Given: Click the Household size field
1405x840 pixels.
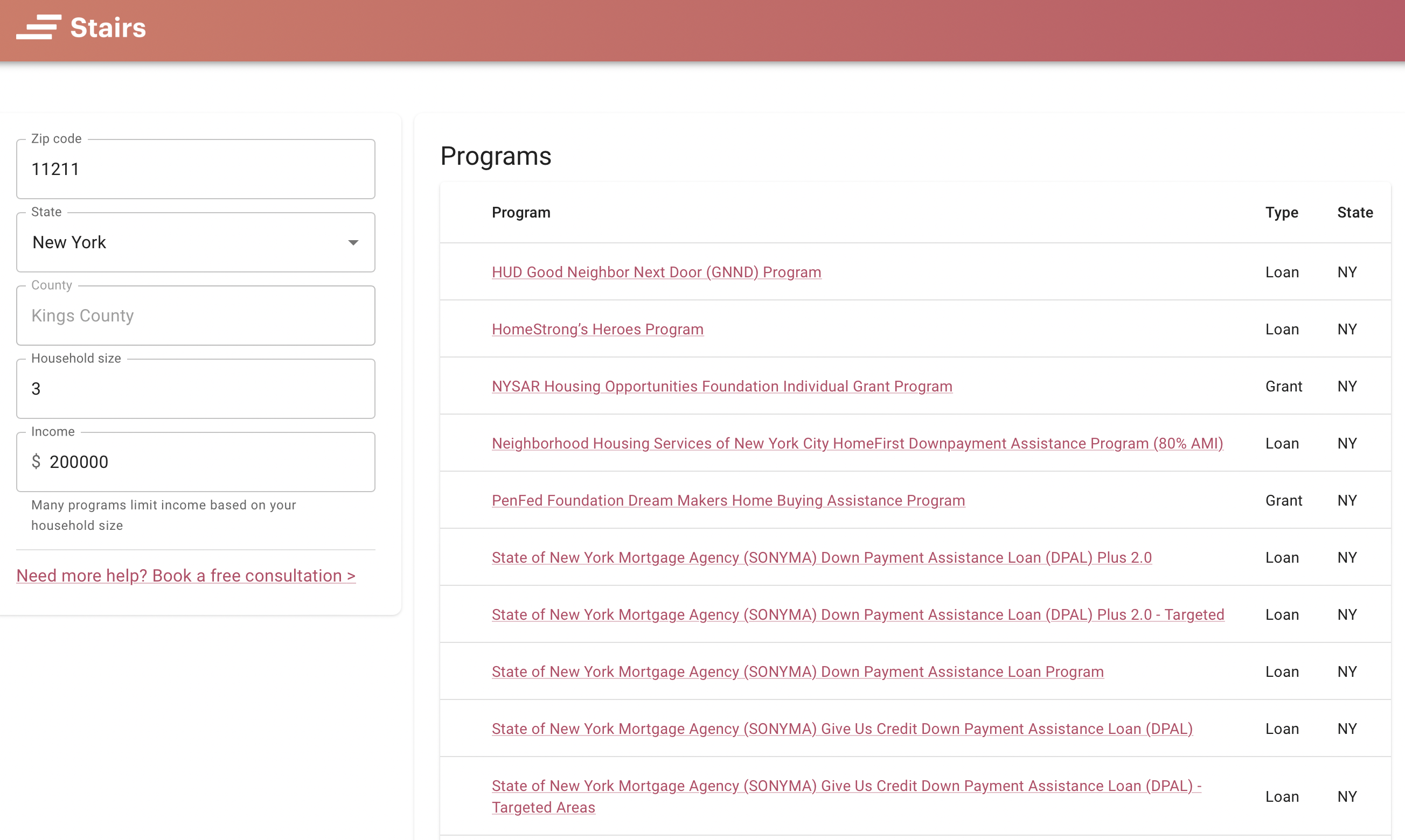Looking at the screenshot, I should tap(196, 389).
